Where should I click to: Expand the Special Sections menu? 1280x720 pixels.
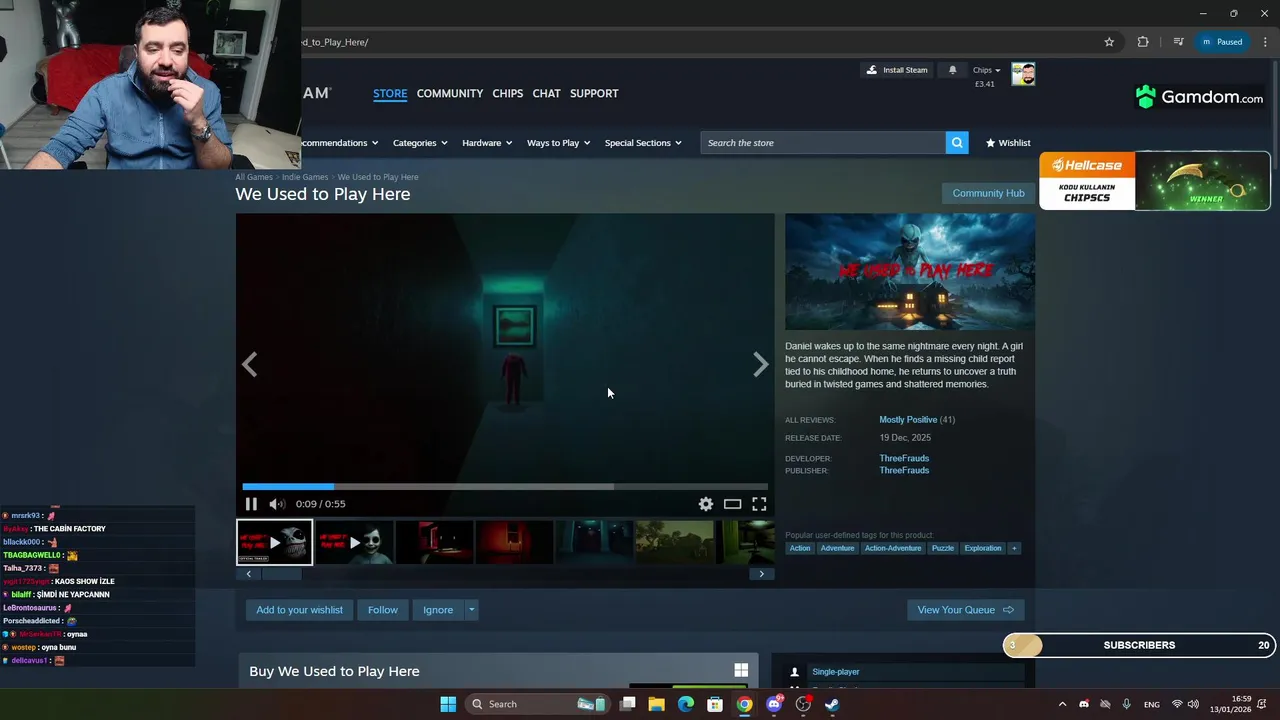click(643, 143)
